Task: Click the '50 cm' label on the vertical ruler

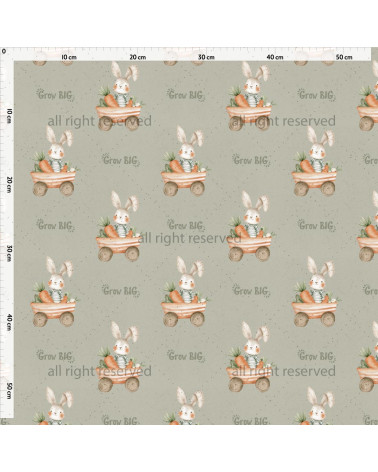Action: point(9,391)
